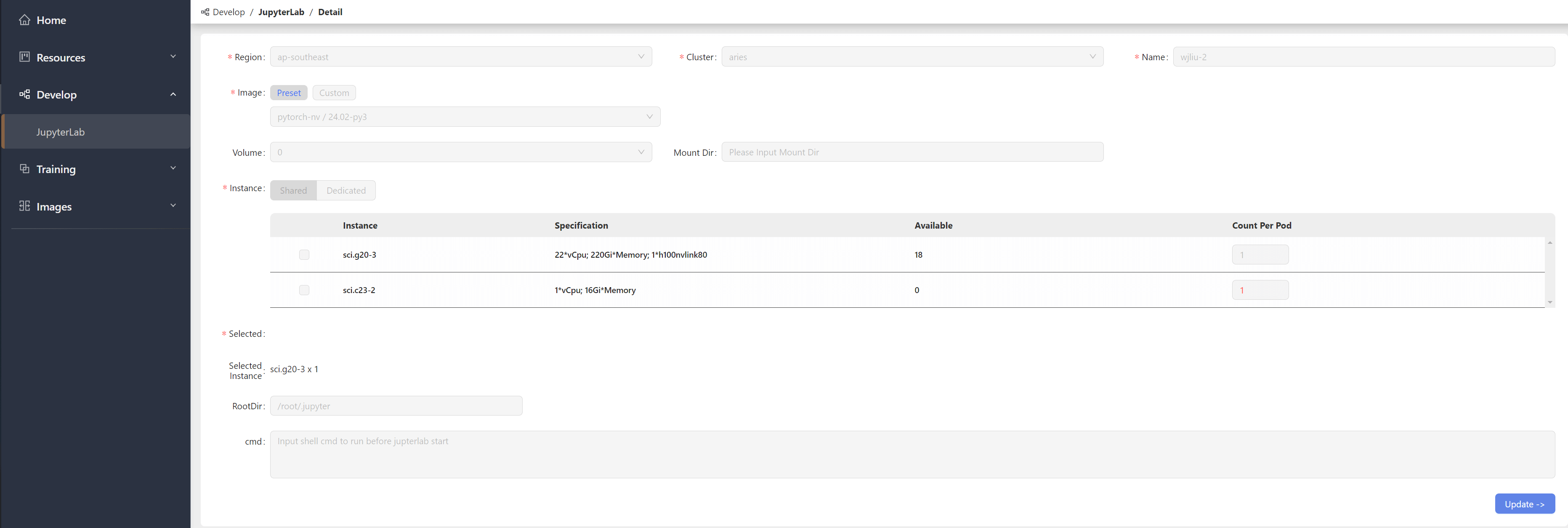Click the Name field wjliu-2
This screenshot has height=528, width=1568.
(x=1364, y=57)
